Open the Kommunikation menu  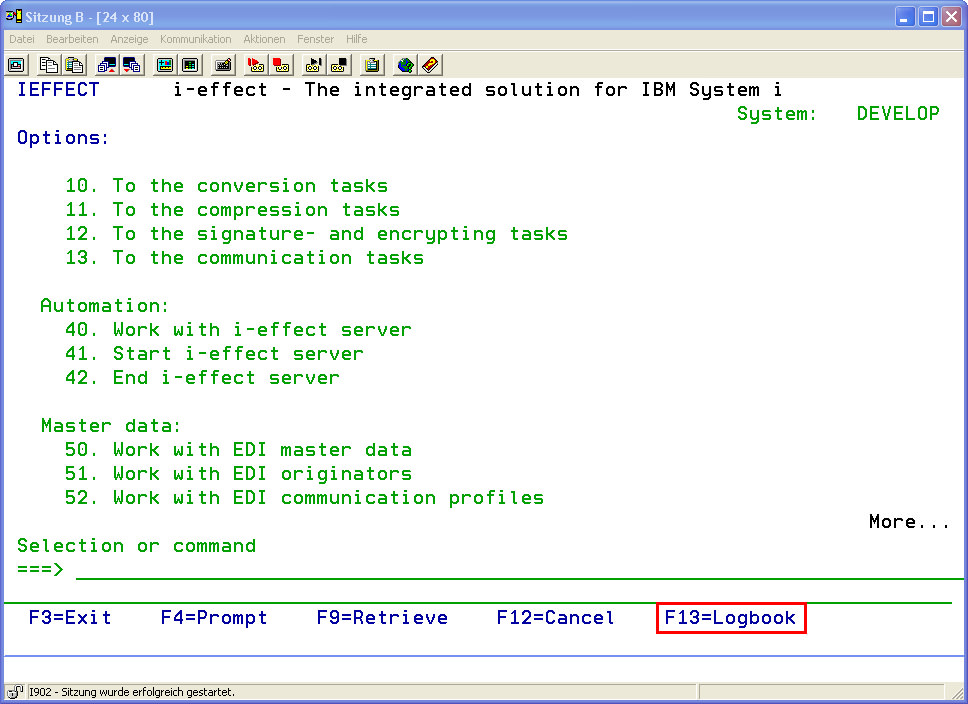195,39
